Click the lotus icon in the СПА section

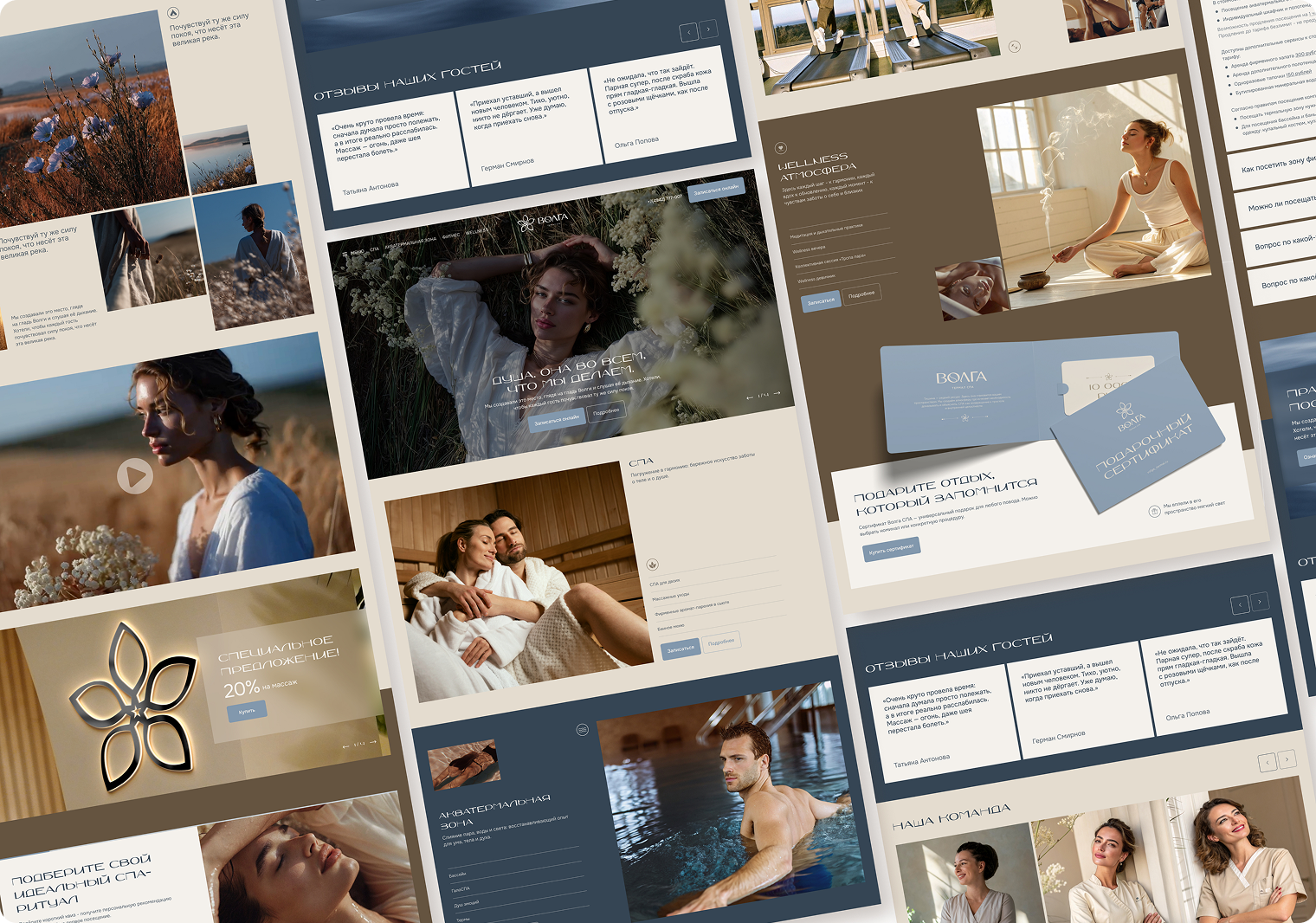click(653, 565)
